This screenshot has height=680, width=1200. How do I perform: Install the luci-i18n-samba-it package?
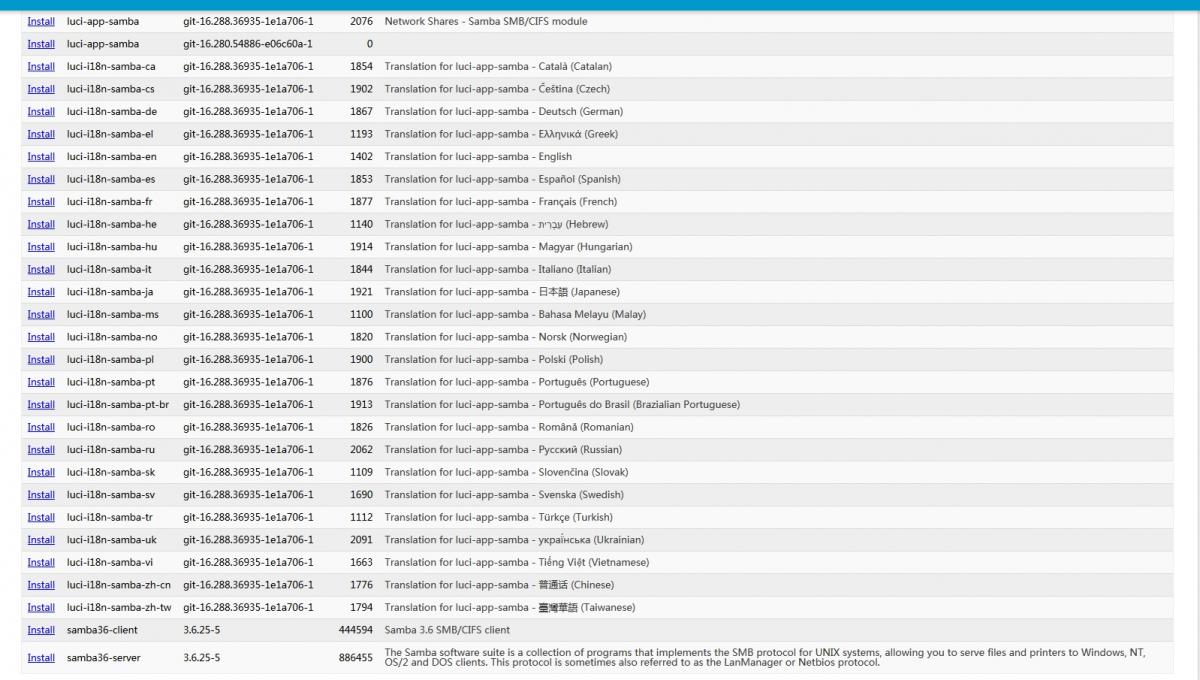[41, 269]
